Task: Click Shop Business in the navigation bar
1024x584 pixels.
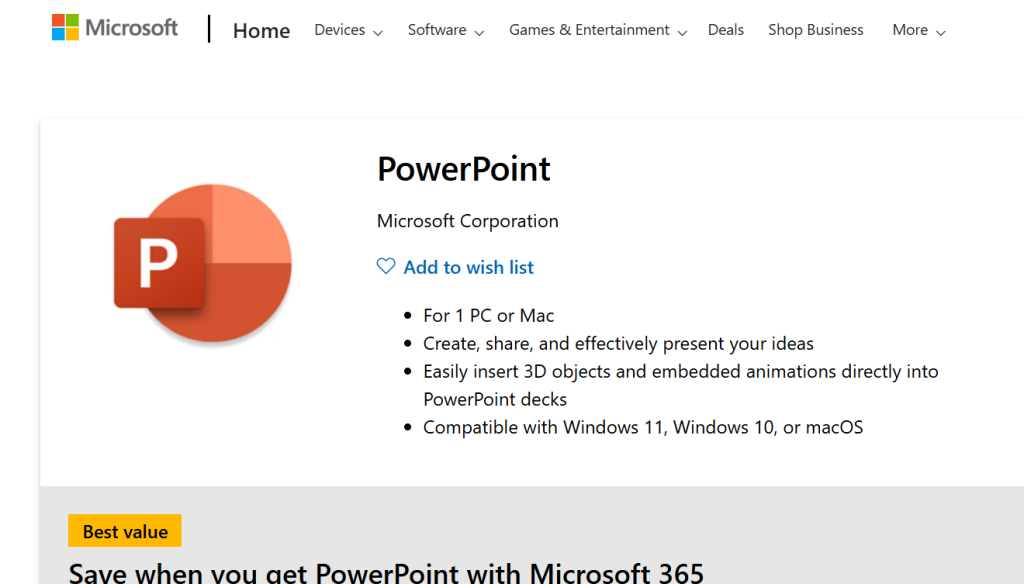Action: point(815,30)
